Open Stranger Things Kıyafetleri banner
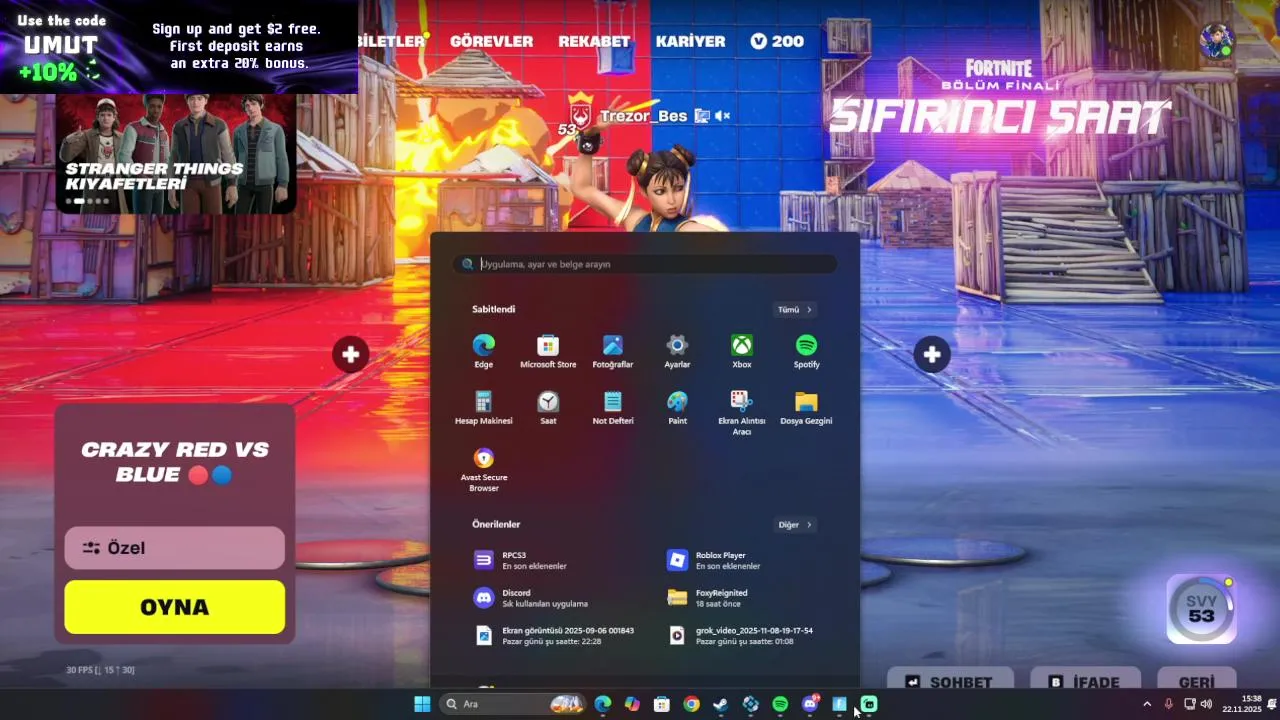Screen dimensions: 1280x720 (x=176, y=153)
